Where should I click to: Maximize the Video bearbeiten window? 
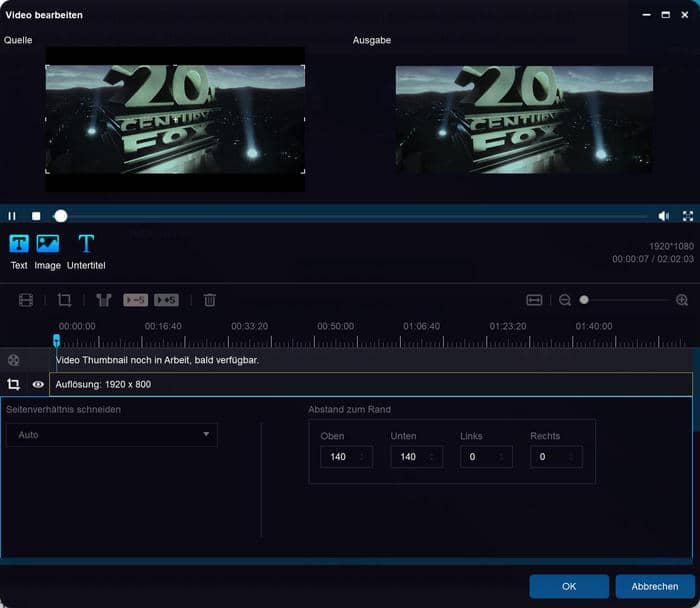pyautogui.click(x=666, y=15)
